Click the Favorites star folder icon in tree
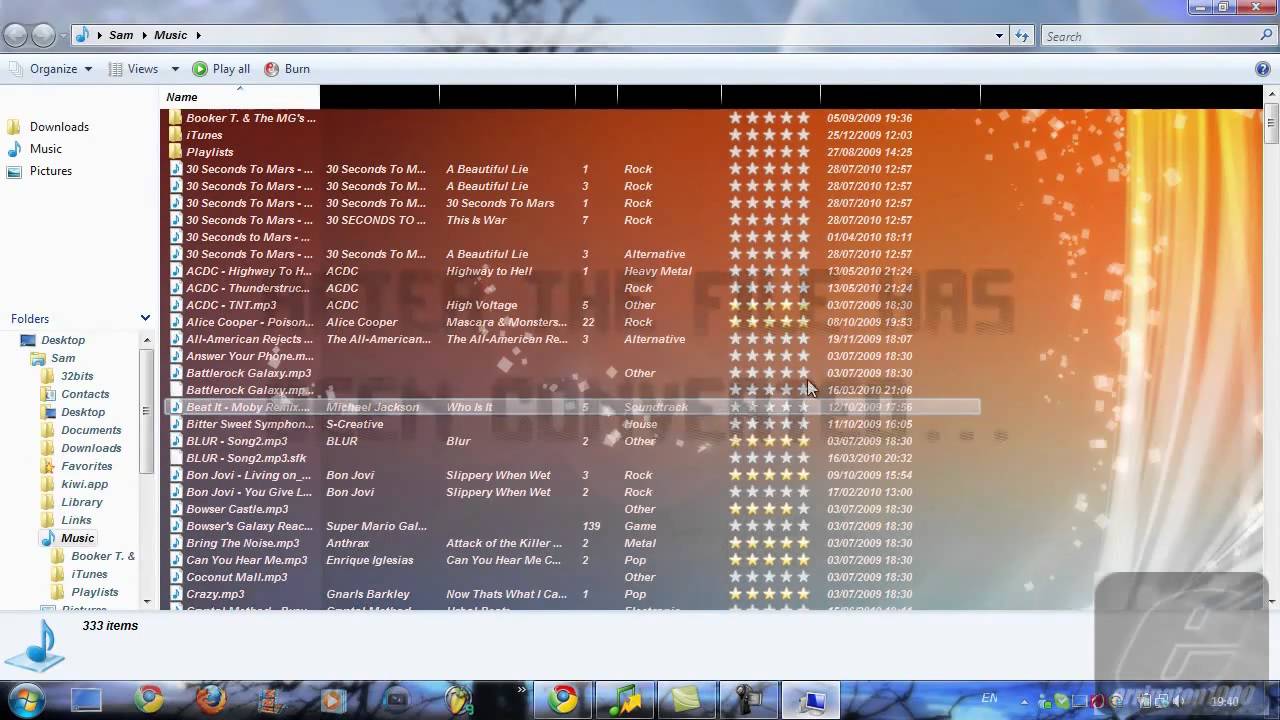 click(48, 466)
